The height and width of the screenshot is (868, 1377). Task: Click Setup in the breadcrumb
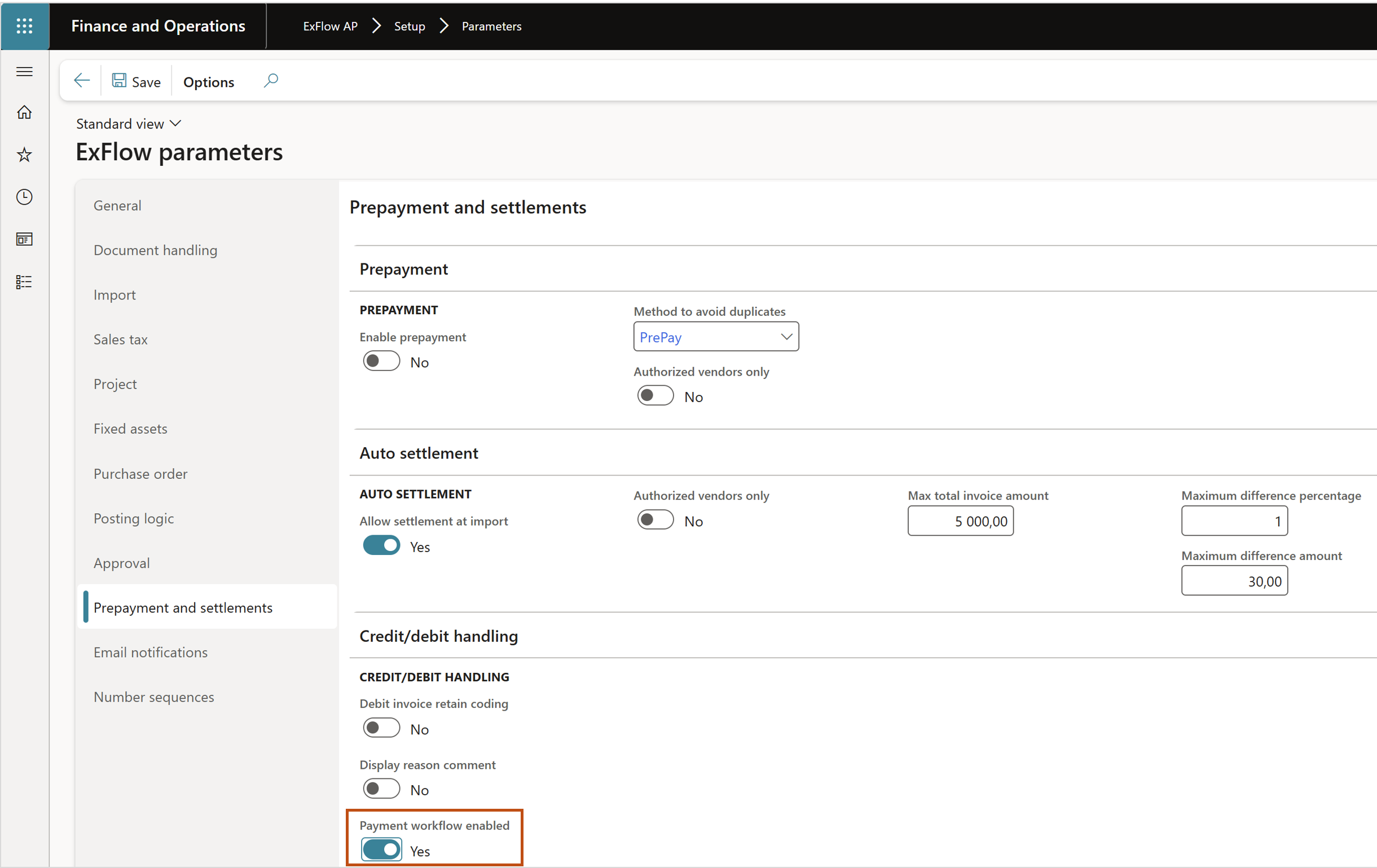tap(410, 27)
